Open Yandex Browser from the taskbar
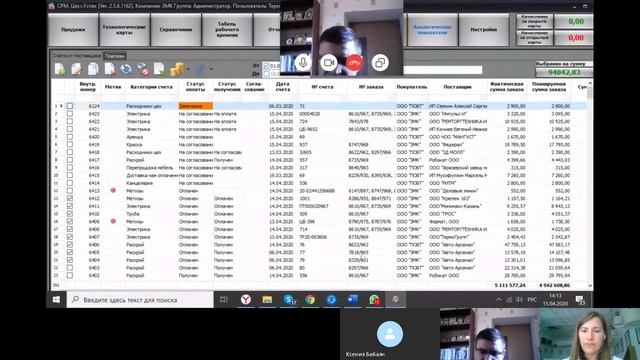Image resolution: width=640 pixels, height=360 pixels. pos(246,300)
